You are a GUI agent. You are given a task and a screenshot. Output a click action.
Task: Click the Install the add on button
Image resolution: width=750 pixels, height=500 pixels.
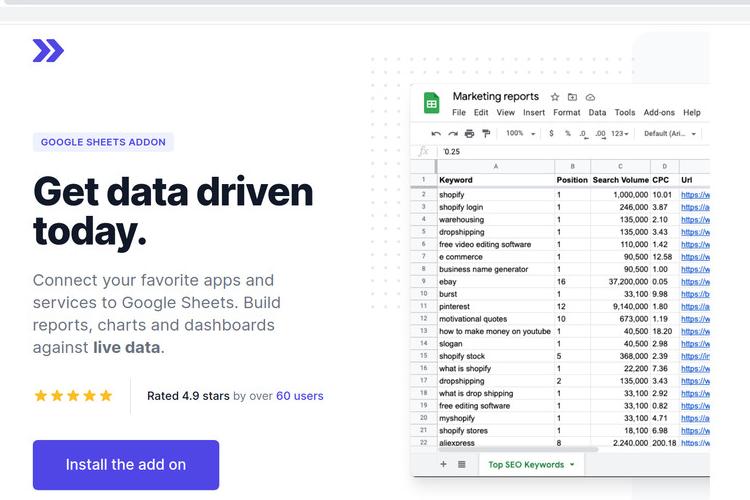click(126, 465)
